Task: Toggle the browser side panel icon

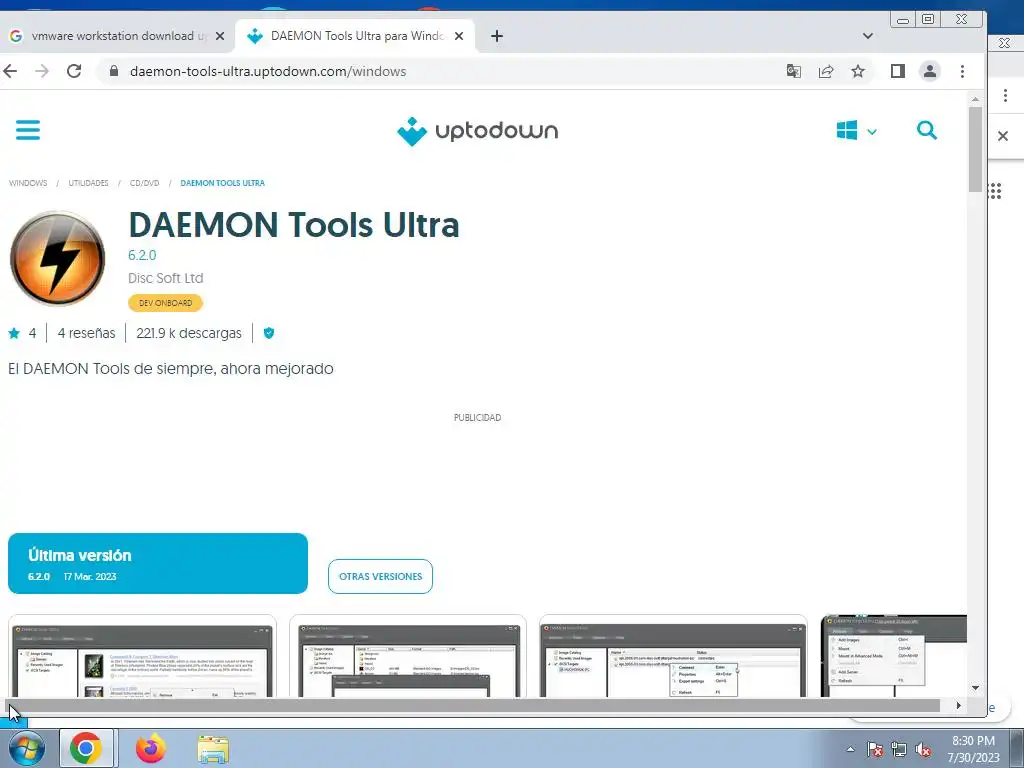Action: (897, 71)
